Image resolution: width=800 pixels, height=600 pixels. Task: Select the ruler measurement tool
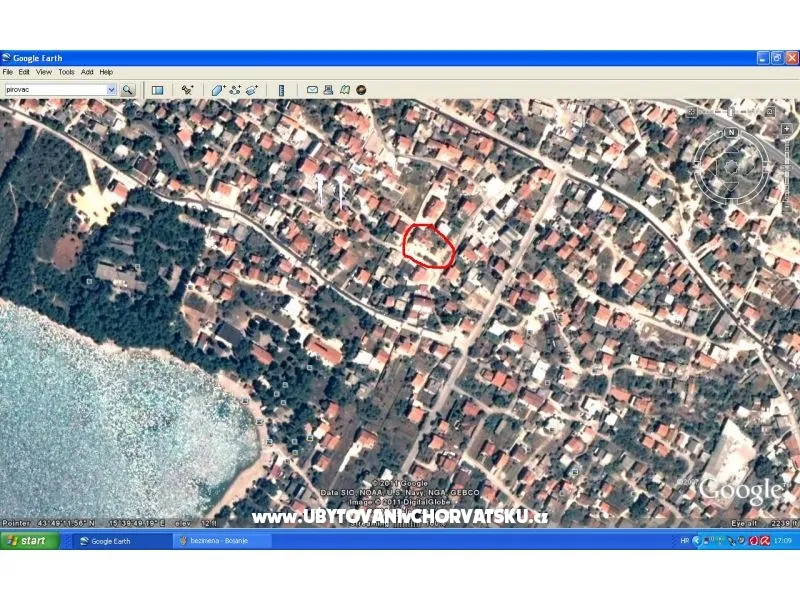tap(281, 90)
